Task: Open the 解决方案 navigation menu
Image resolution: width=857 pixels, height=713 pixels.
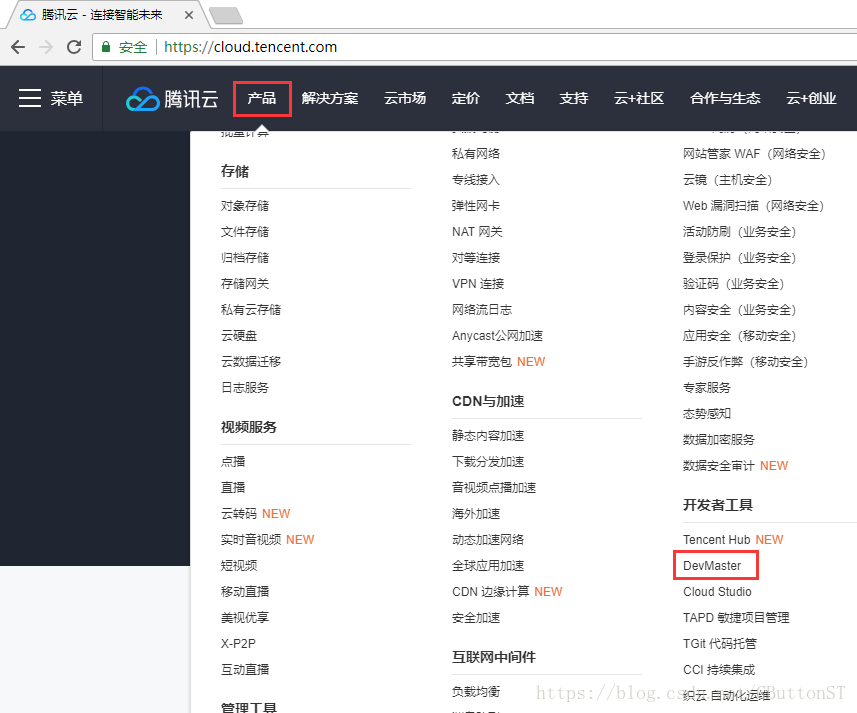Action: tap(330, 98)
